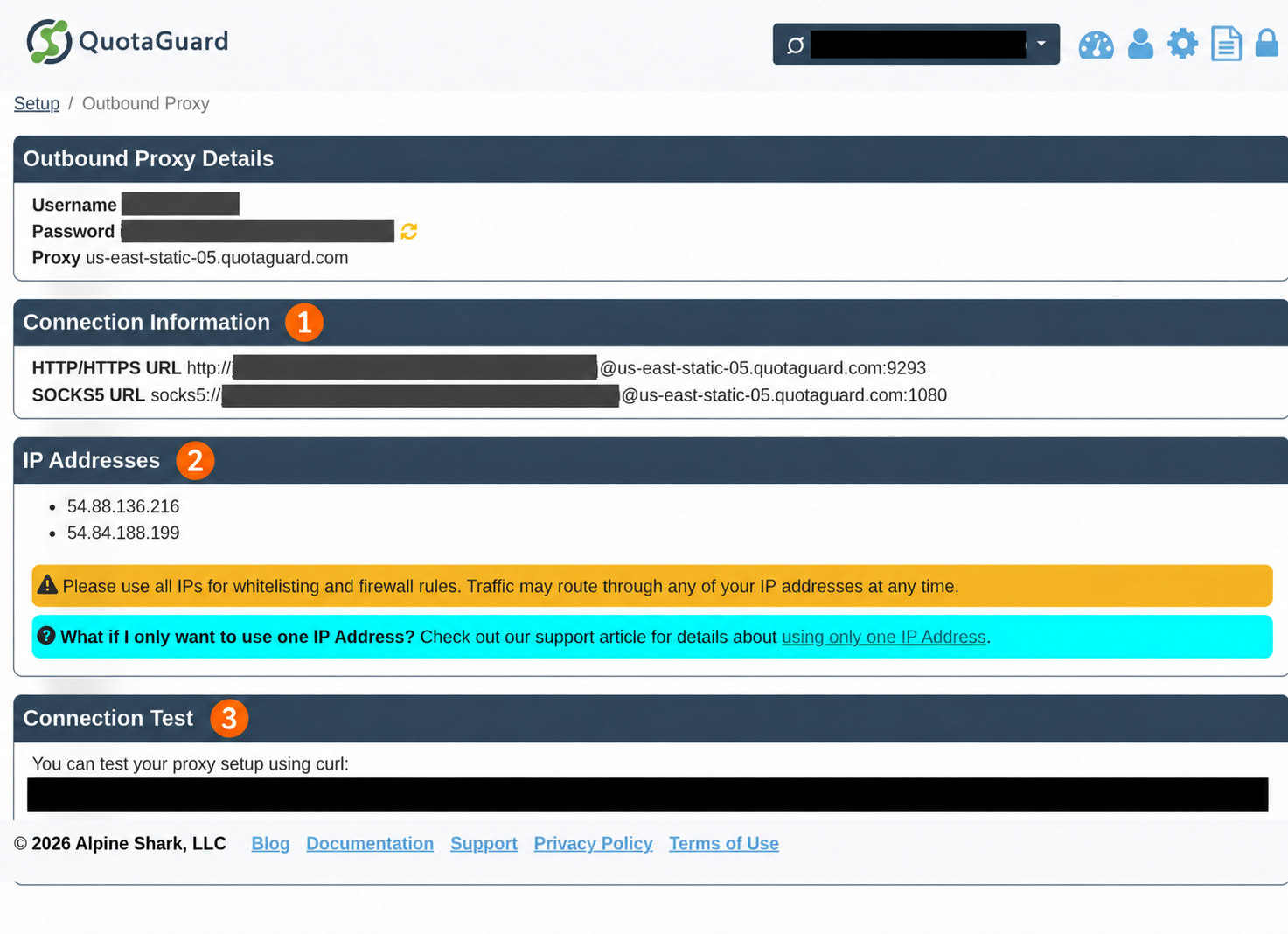Open the 'using only one IP Address' link
Image resolution: width=1288 pixels, height=934 pixels.
click(883, 637)
